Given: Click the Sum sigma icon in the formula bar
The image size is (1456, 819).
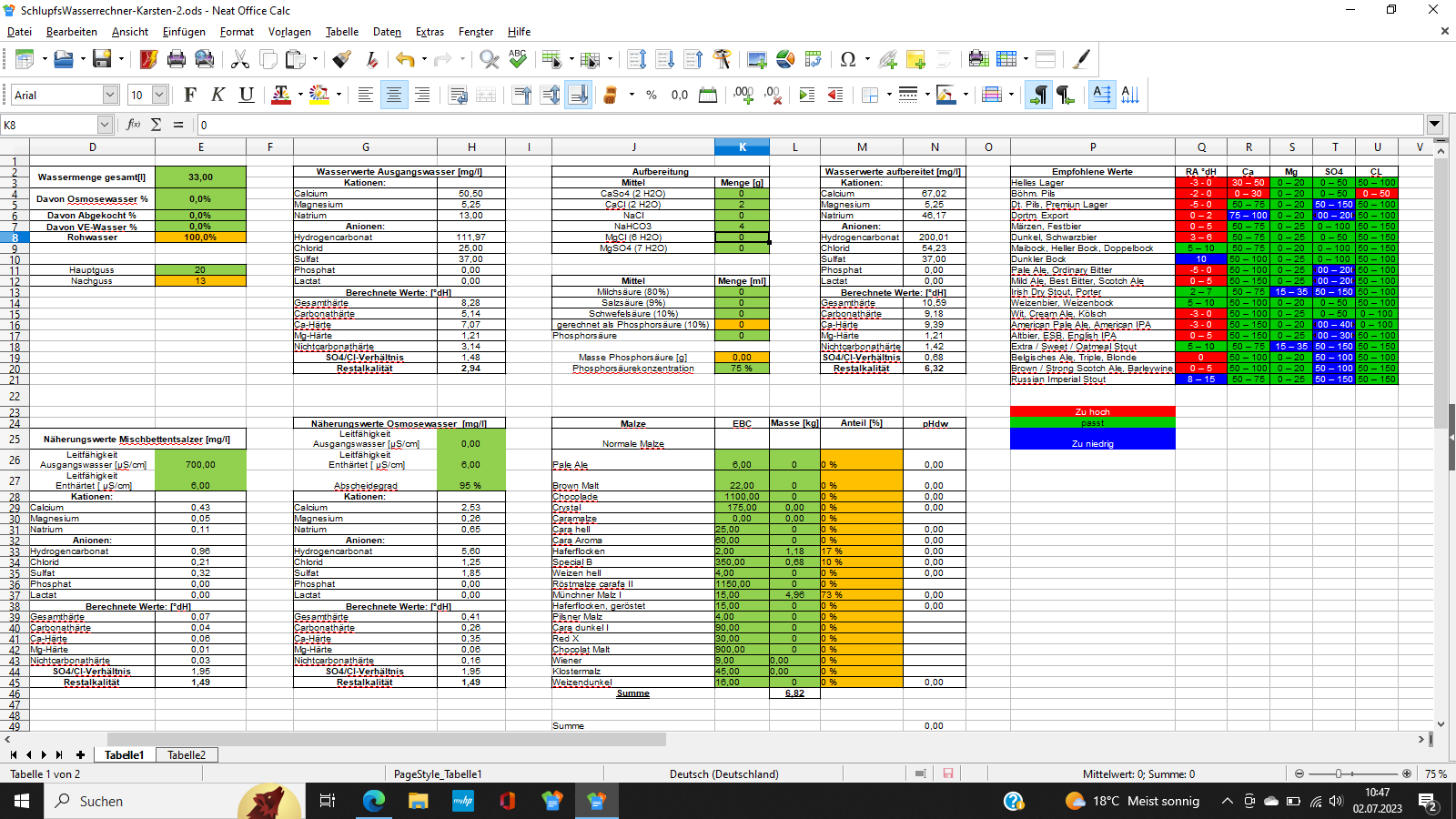Looking at the screenshot, I should tap(156, 125).
